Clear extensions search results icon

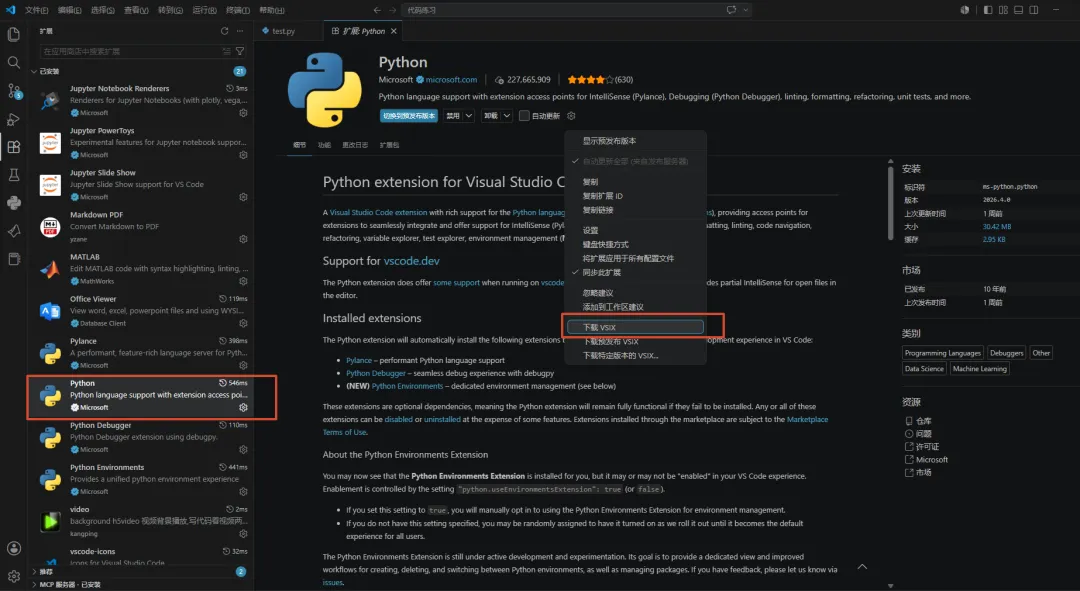[227, 51]
